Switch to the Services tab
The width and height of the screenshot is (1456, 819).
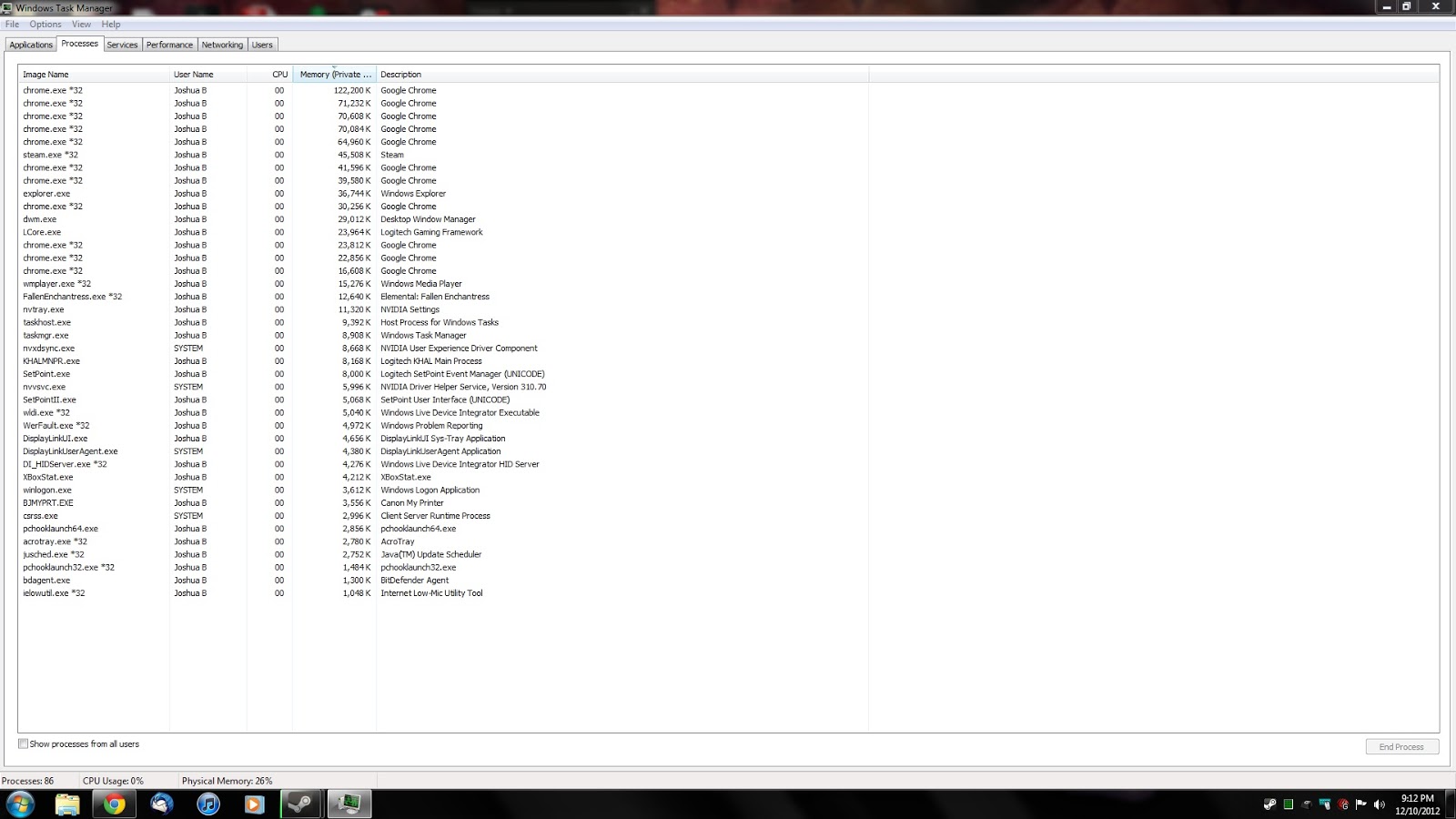[122, 45]
